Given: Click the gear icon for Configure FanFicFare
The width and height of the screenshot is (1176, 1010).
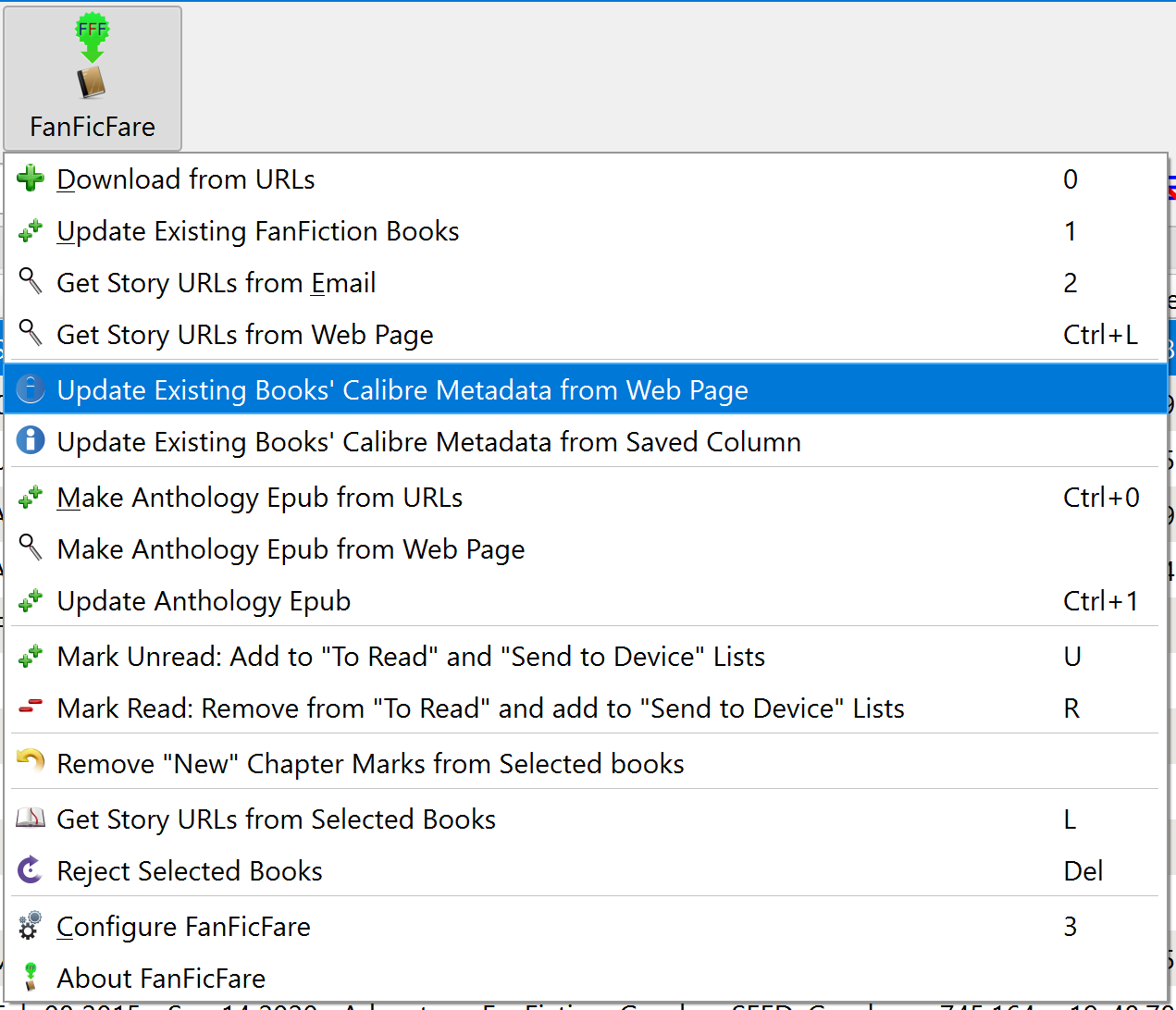Looking at the screenshot, I should pyautogui.click(x=31, y=925).
